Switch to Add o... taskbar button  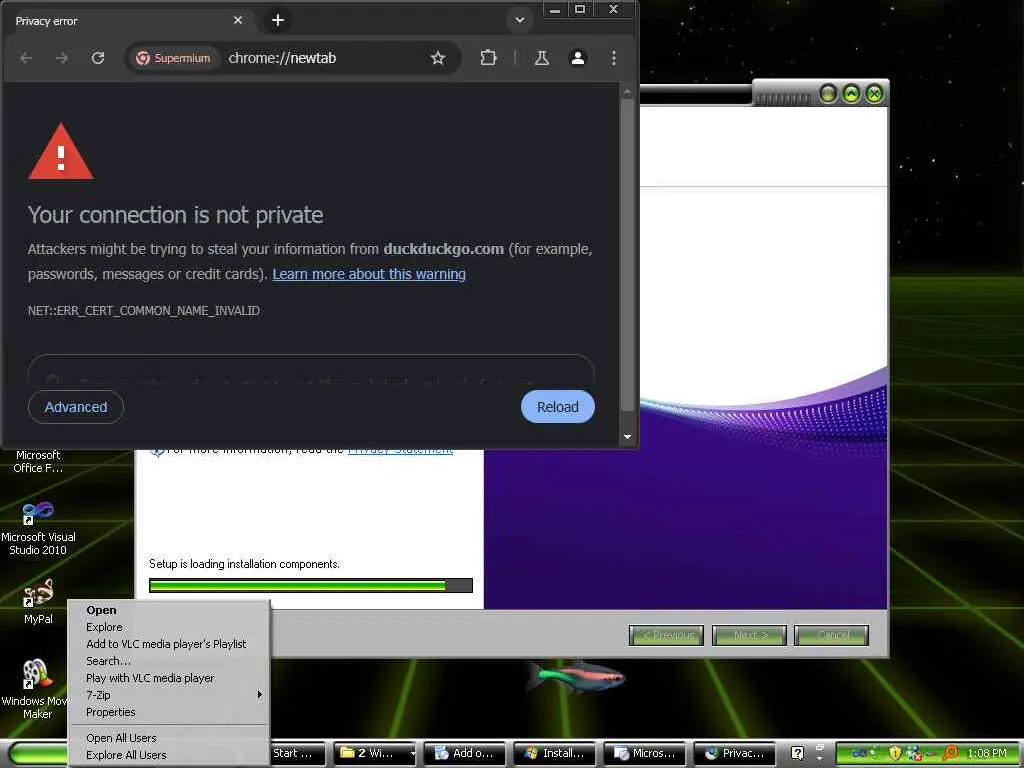(465, 754)
